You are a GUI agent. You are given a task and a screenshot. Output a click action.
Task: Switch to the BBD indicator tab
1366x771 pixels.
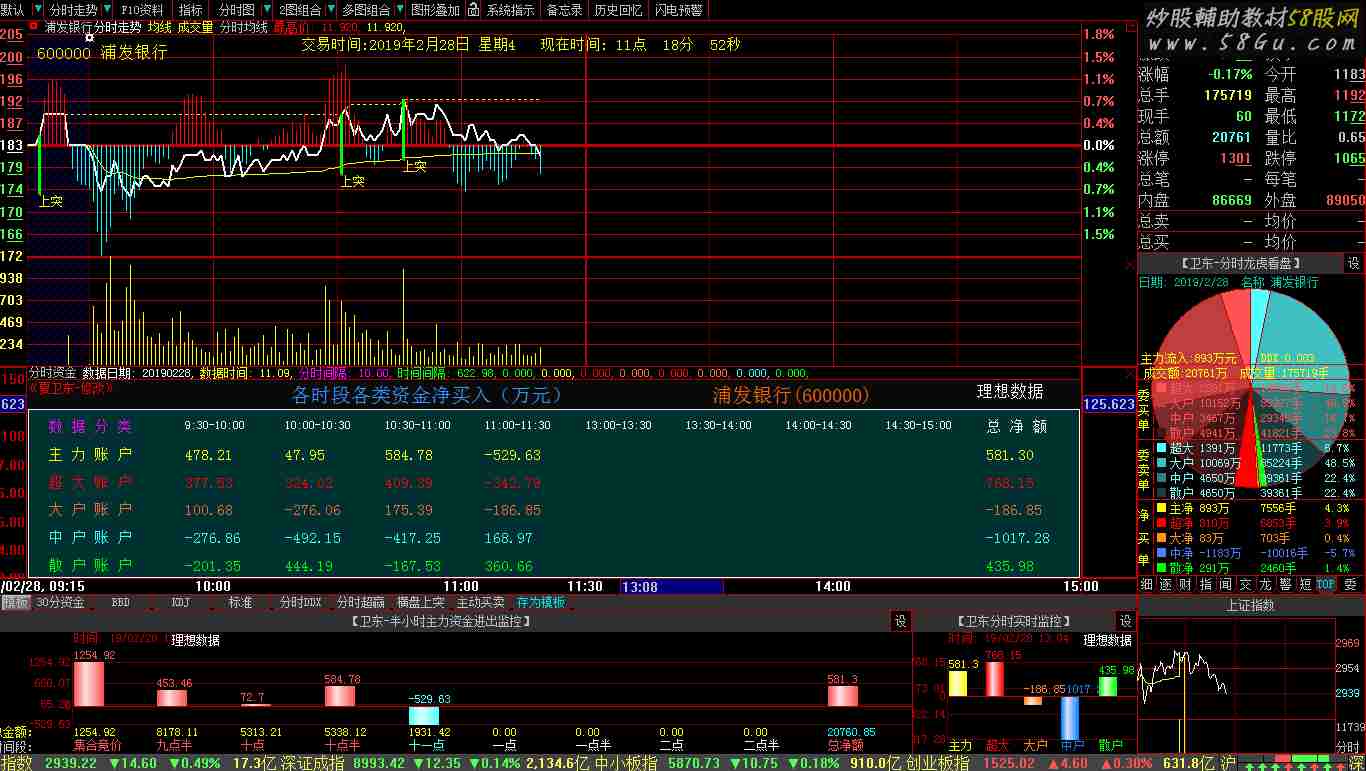pos(120,602)
